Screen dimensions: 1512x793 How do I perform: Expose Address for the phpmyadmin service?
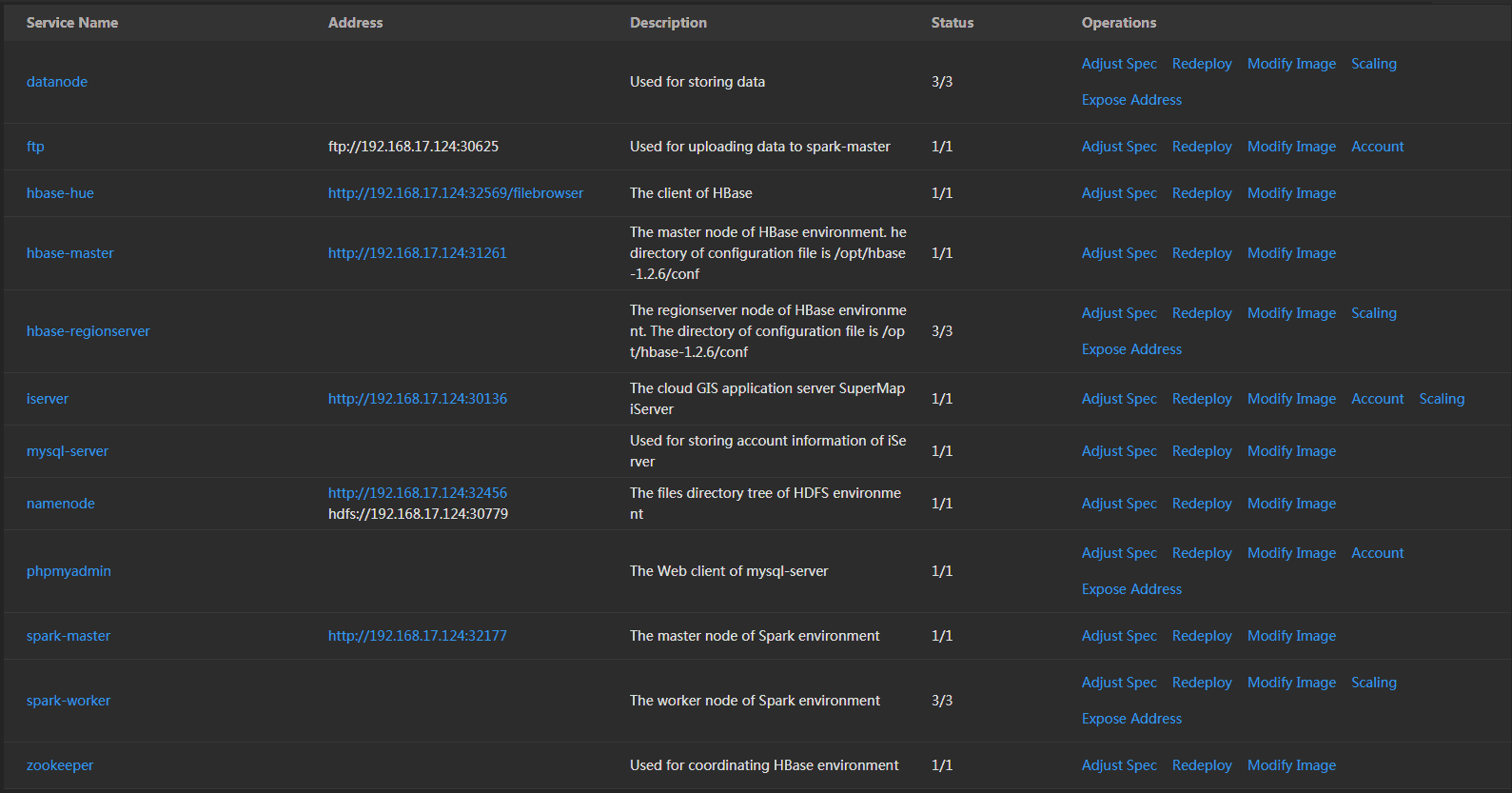pos(1131,589)
